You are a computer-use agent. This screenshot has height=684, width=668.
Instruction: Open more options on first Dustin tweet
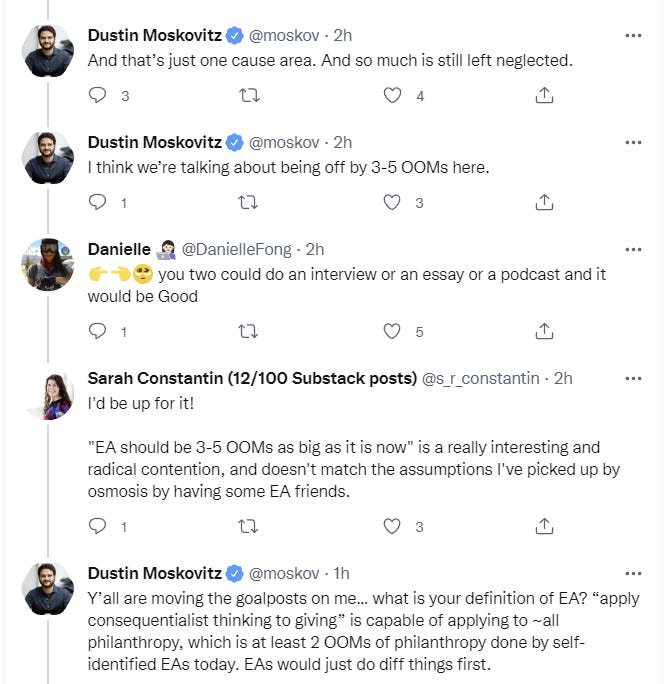tap(632, 35)
